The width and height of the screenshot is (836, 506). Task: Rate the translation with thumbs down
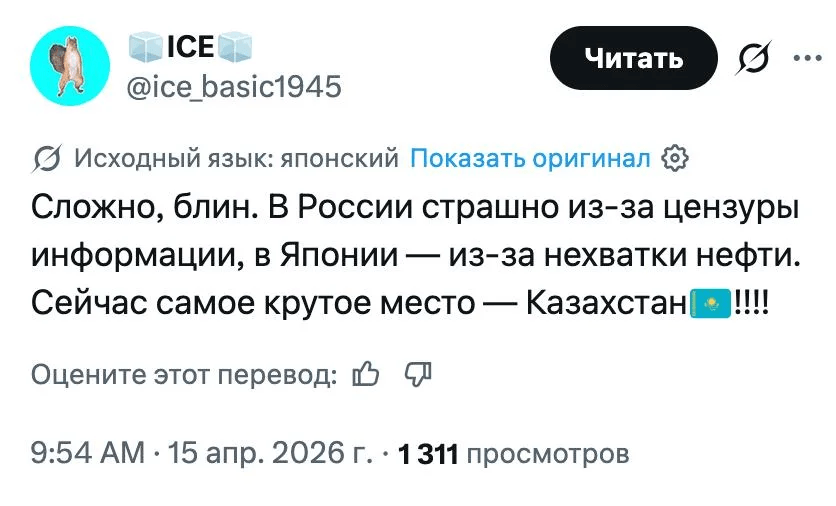[415, 374]
